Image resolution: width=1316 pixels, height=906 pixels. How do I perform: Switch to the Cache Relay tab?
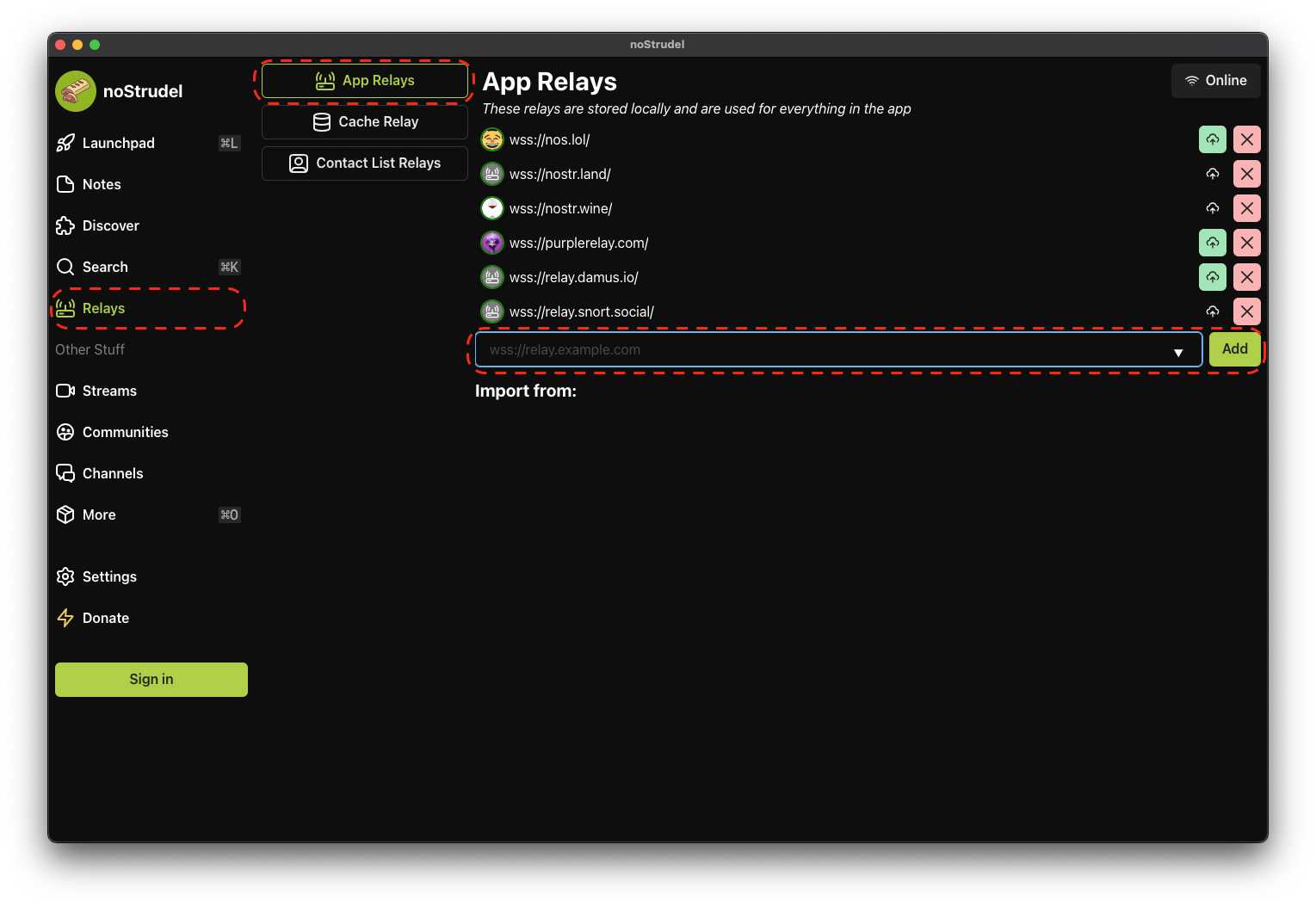(x=364, y=121)
